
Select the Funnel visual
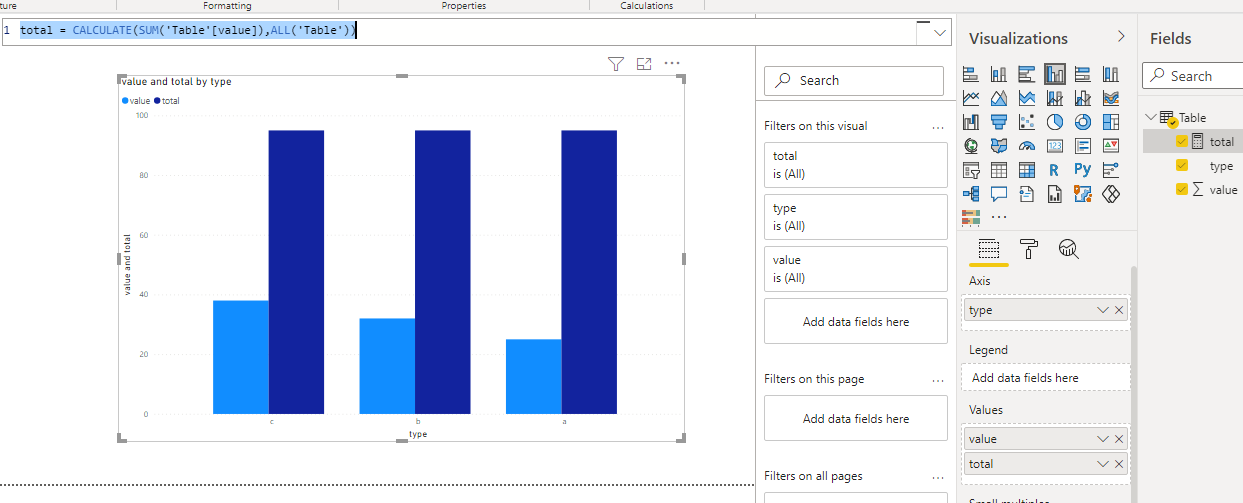999,122
